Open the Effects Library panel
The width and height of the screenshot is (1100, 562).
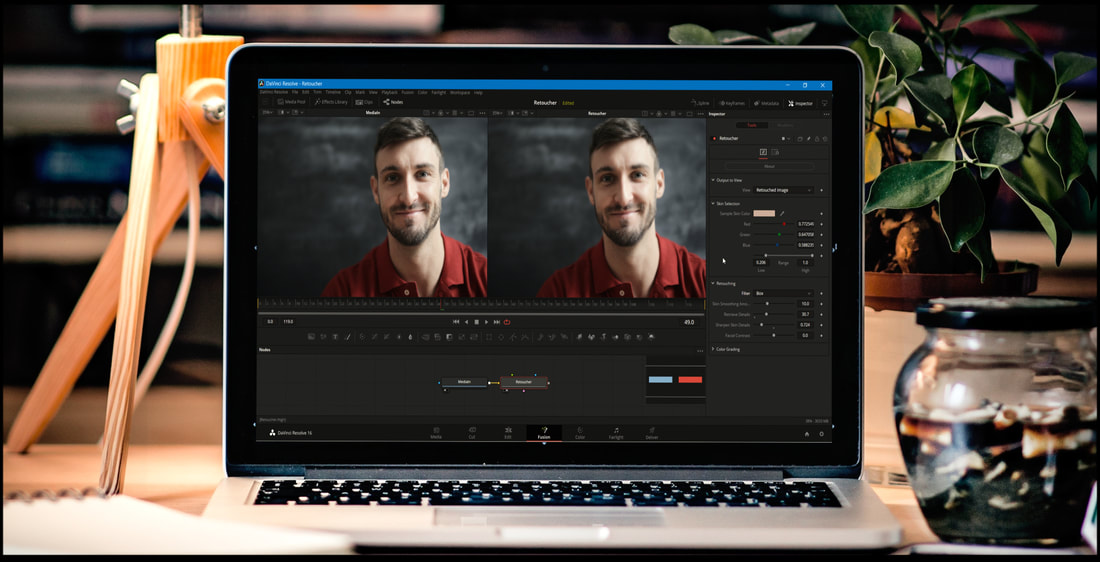[x=330, y=102]
